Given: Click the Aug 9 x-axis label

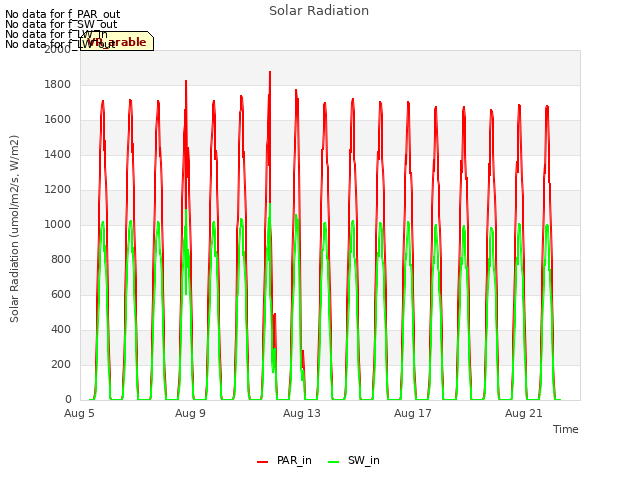Looking at the screenshot, I should tap(190, 413).
